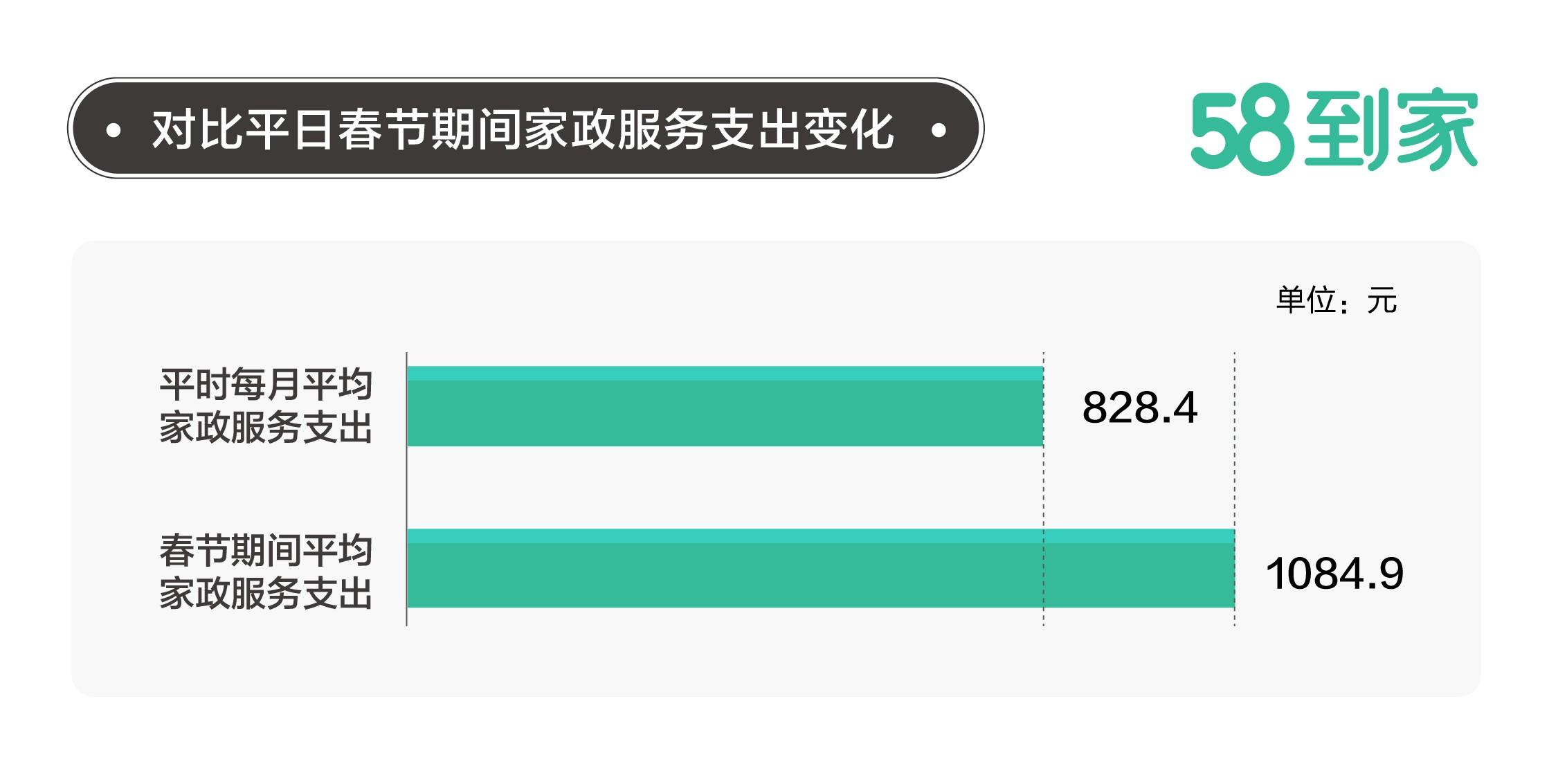Screen dimensions: 1558x784
Task: Click the solid vertical axis line left of the bars
Action: (x=407, y=489)
